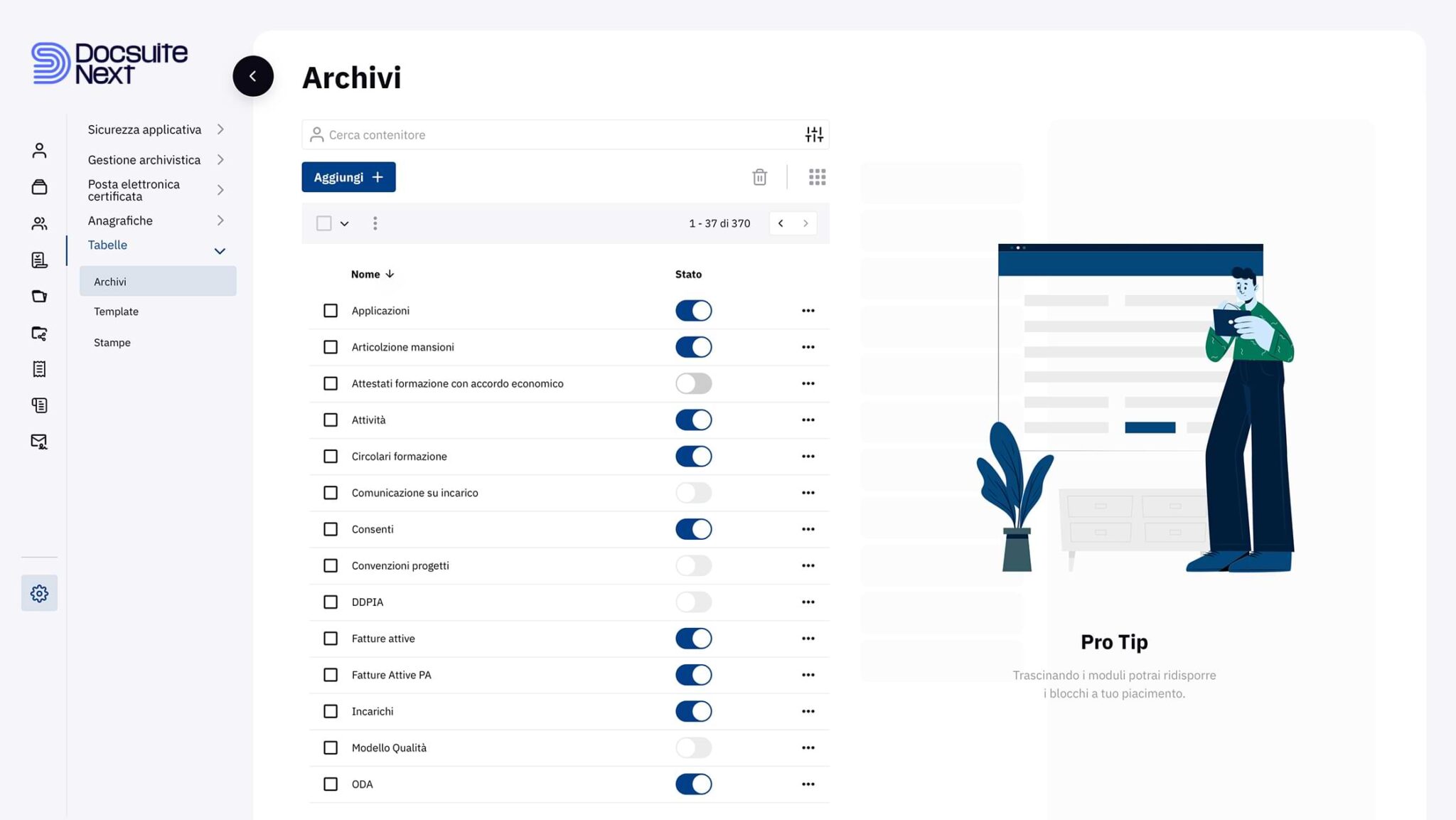Click the trash delete icon above the list

(759, 176)
